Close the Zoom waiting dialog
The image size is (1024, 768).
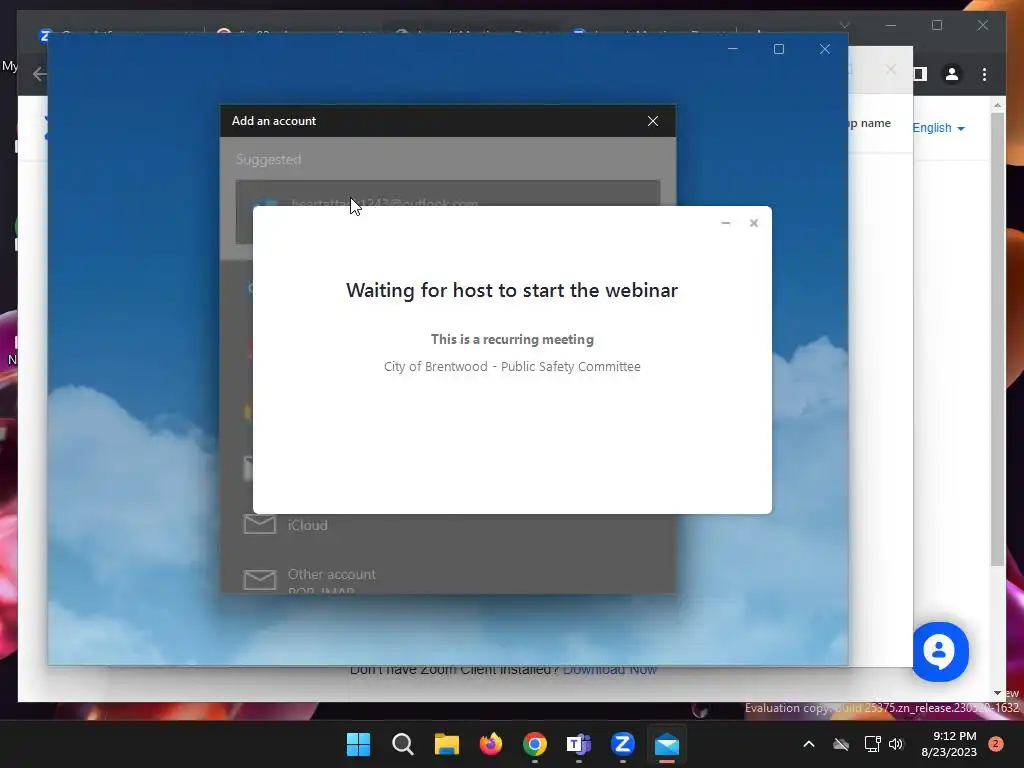tap(754, 223)
